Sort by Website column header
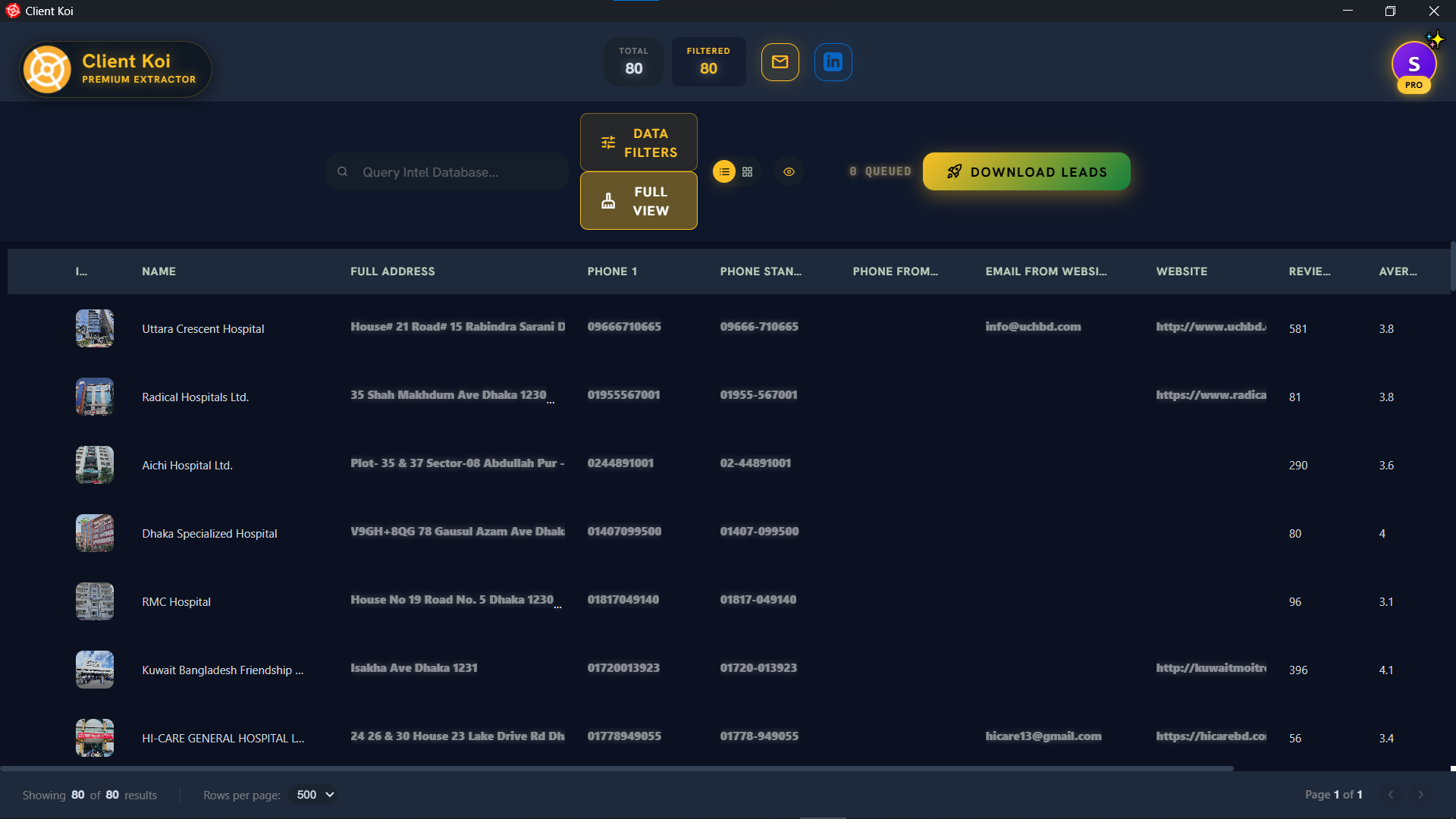1456x819 pixels. coord(1181,271)
